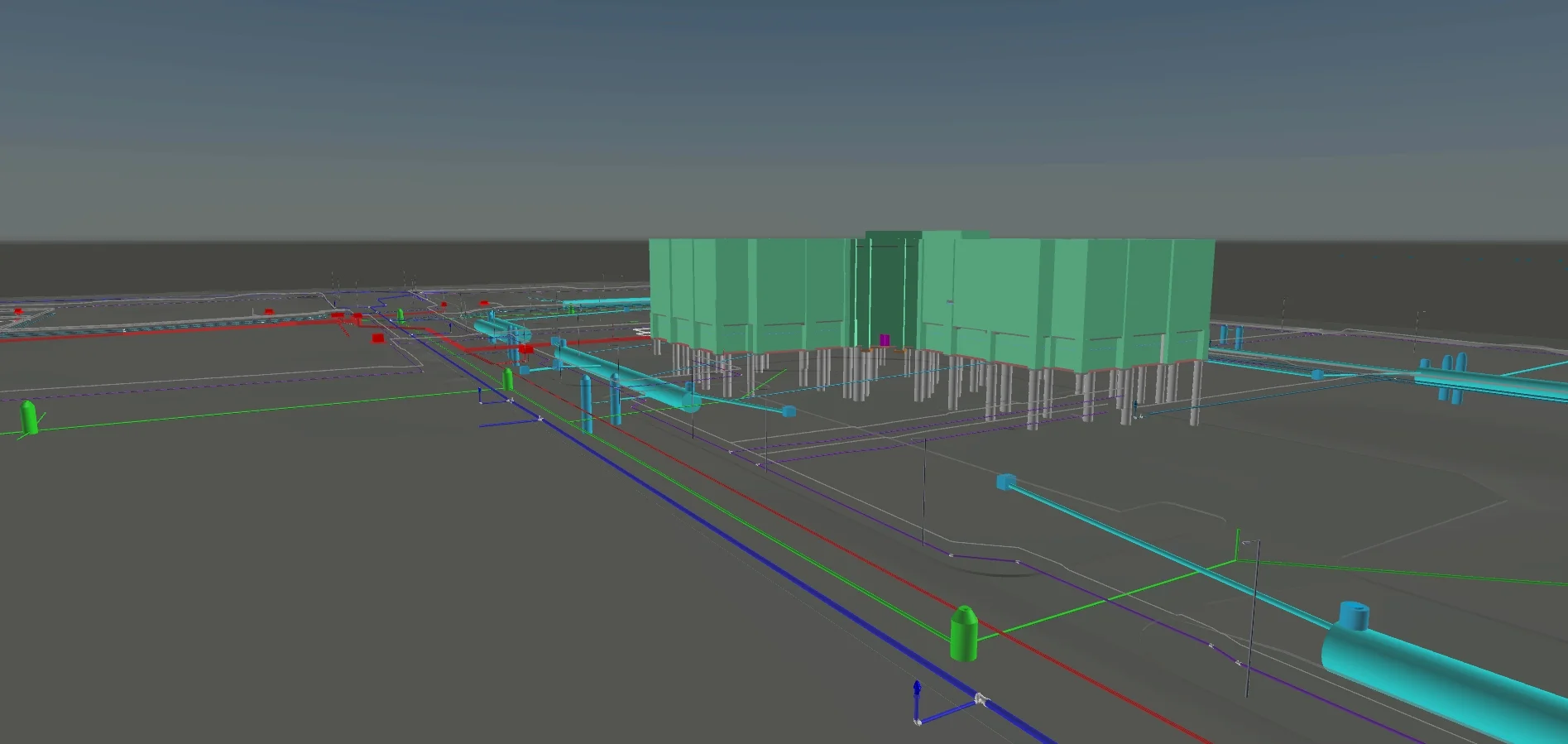Select the small magenta box at building entrance
The image size is (1568, 744).
(885, 339)
